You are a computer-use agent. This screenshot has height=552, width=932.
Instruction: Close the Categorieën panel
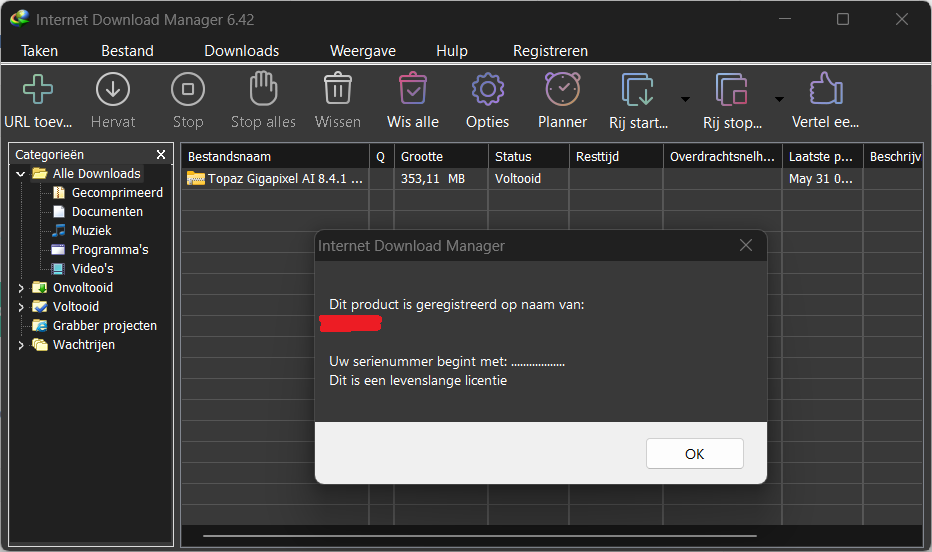tap(160, 154)
